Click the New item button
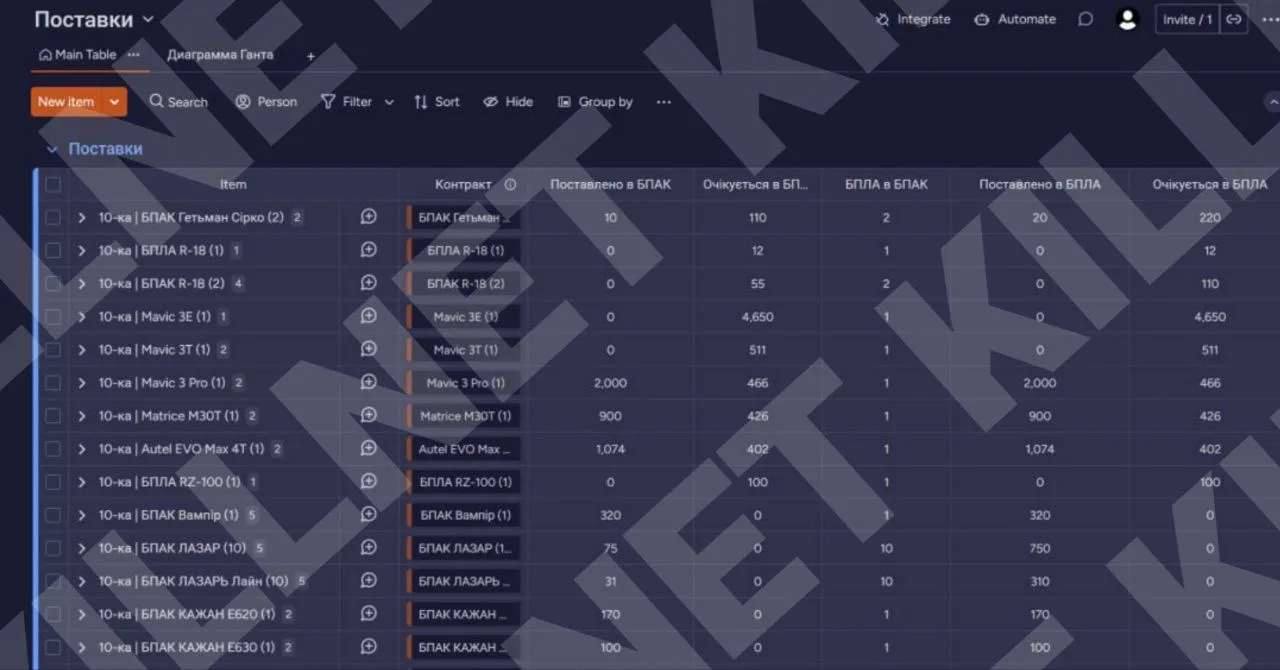This screenshot has height=670, width=1280. 64,101
